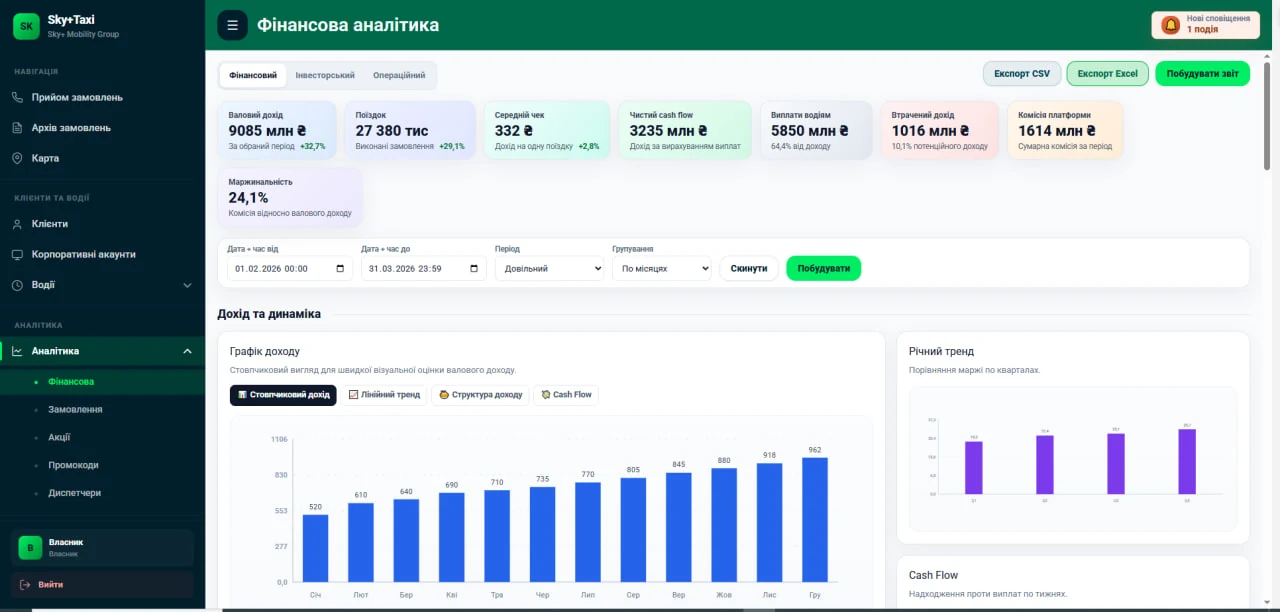
Task: Click the tallest purple bar in Річний тренд
Action: (x=1187, y=461)
